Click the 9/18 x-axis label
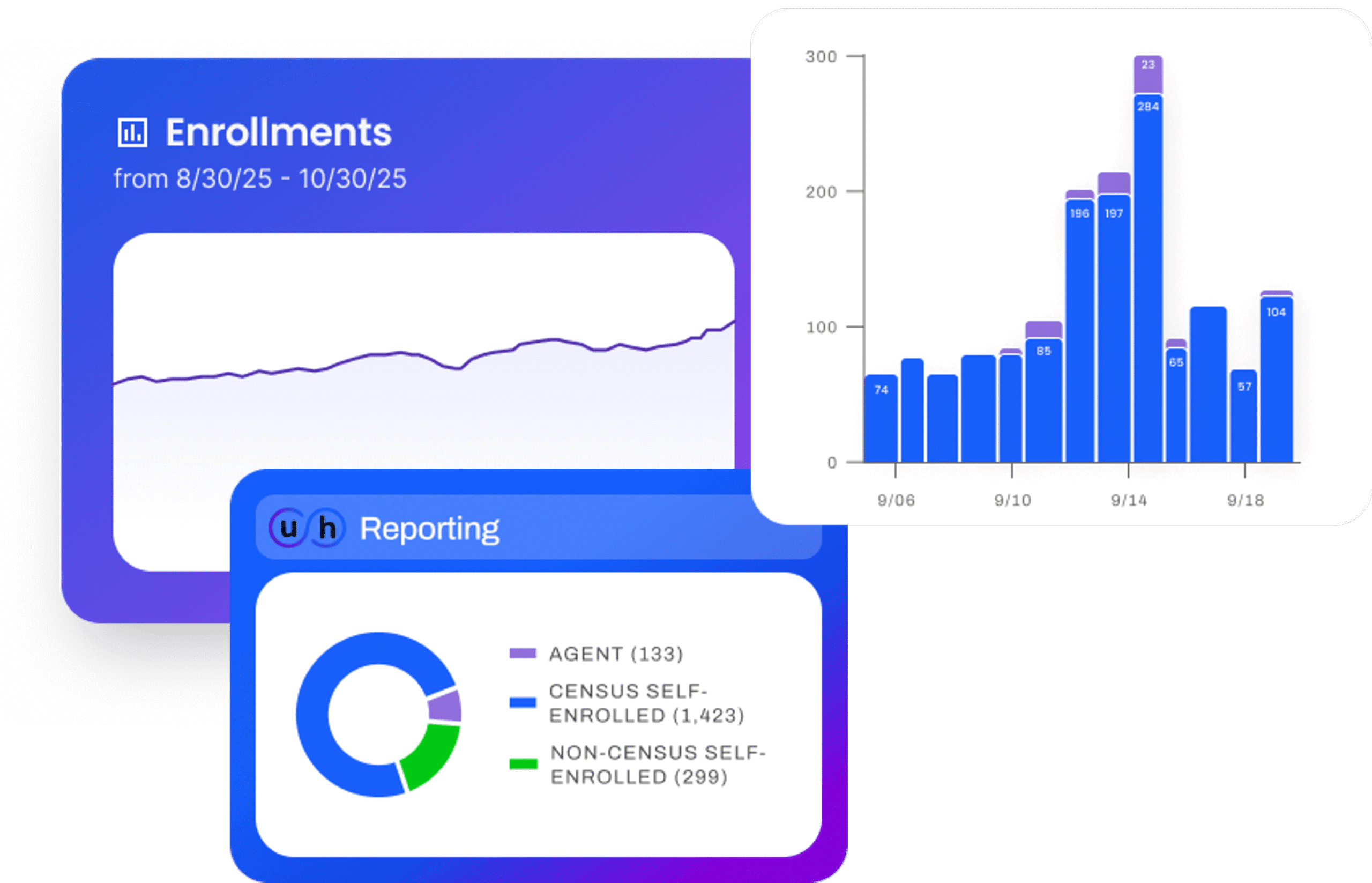The image size is (1372, 883). tap(1245, 501)
